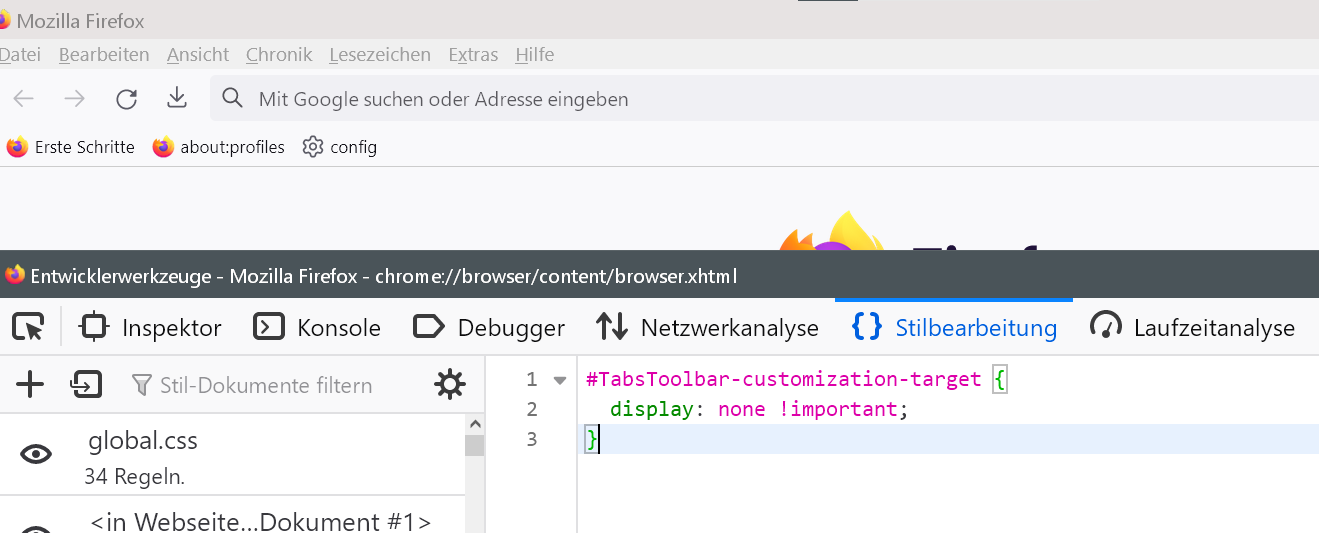Image resolution: width=1319 pixels, height=533 pixels.
Task: Open the Erste Schritte bookmark
Action: [70, 147]
